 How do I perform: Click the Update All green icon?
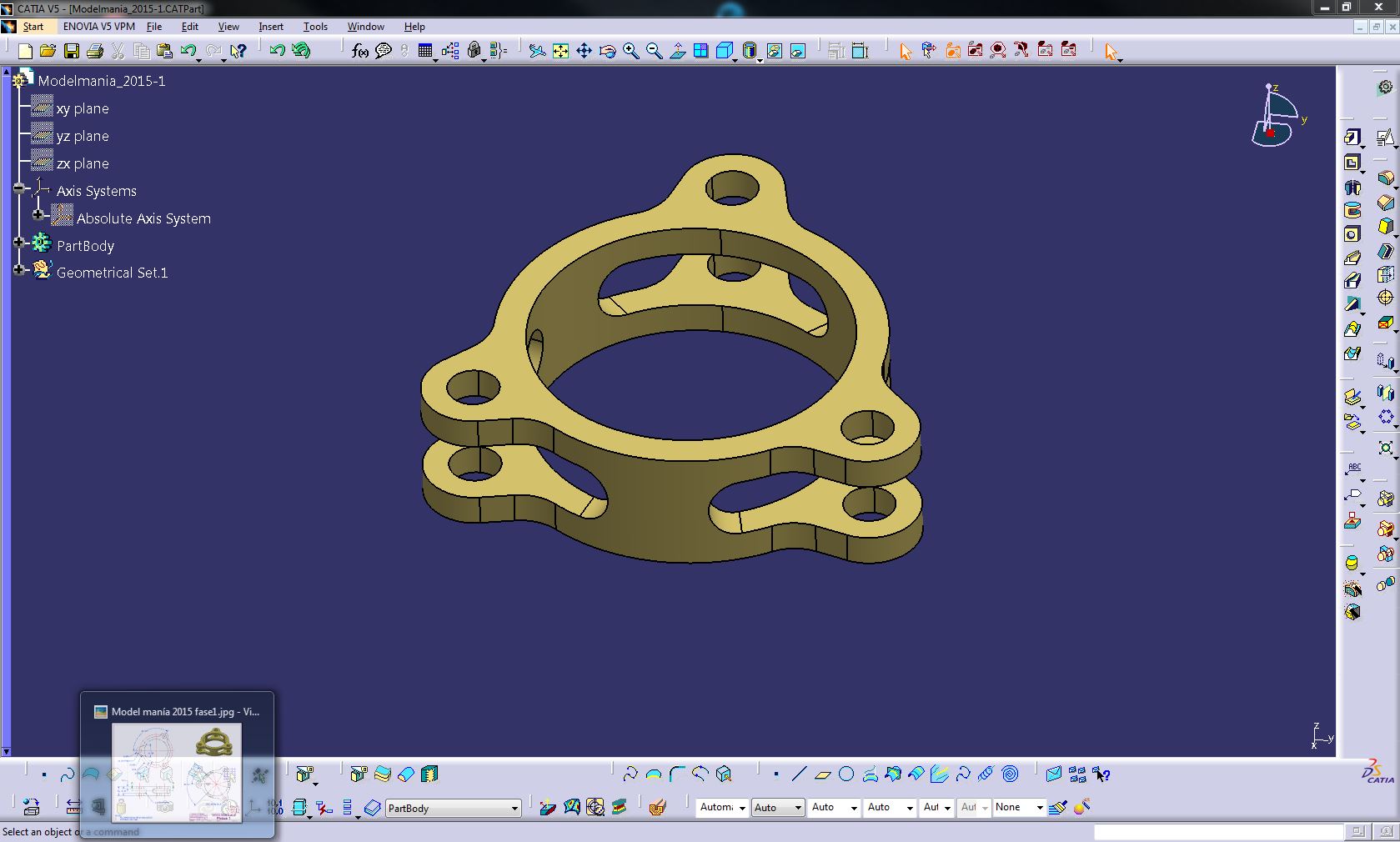point(301,52)
